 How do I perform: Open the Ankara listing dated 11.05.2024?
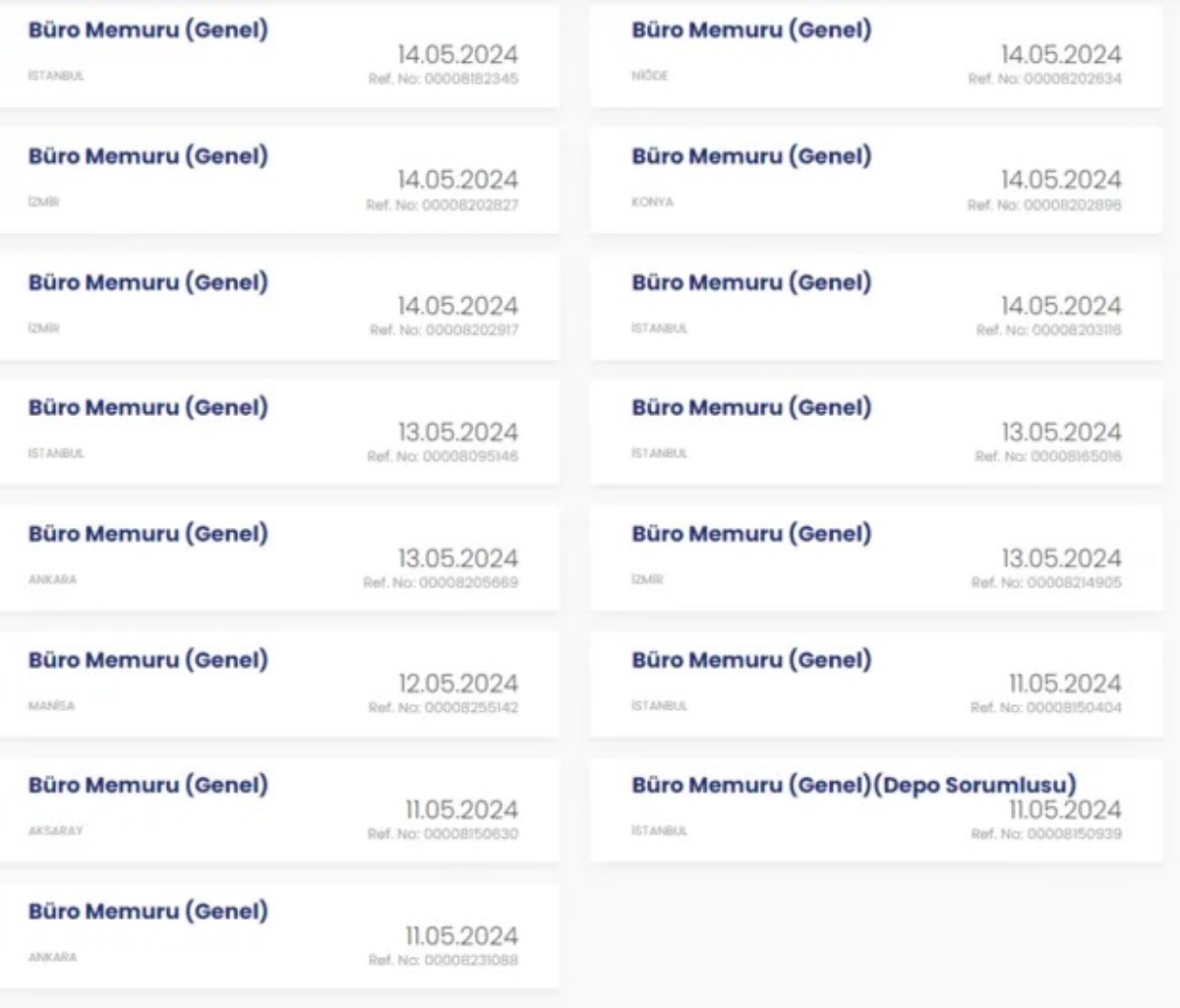click(x=279, y=936)
